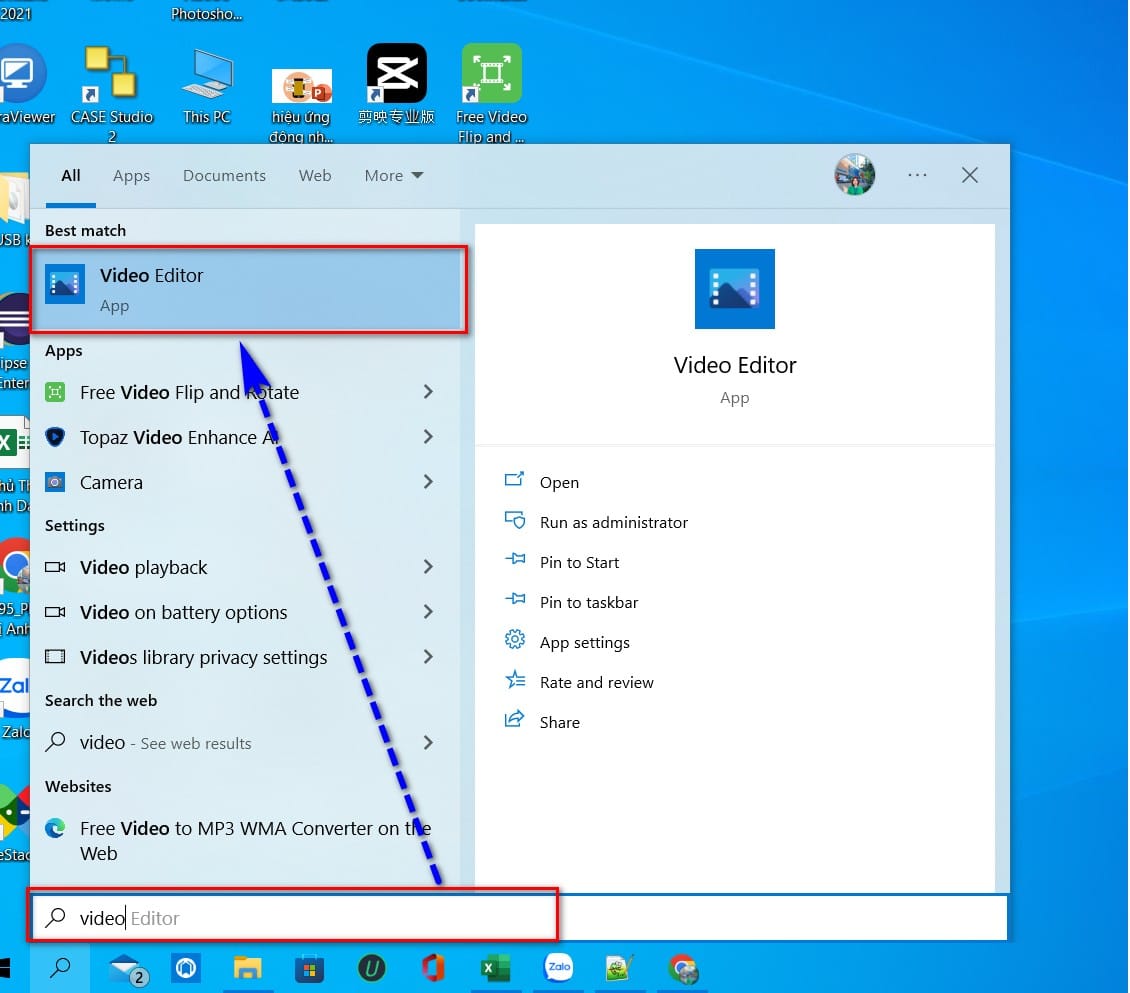Open the notepad pencil app on taskbar
Screen dimensions: 1130x993
(x=620, y=968)
